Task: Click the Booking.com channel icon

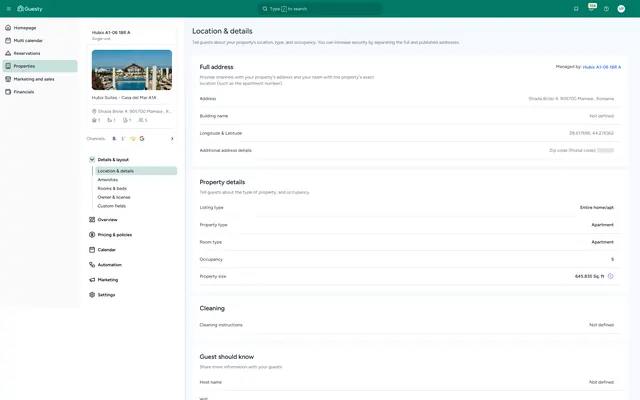Action: [114, 139]
